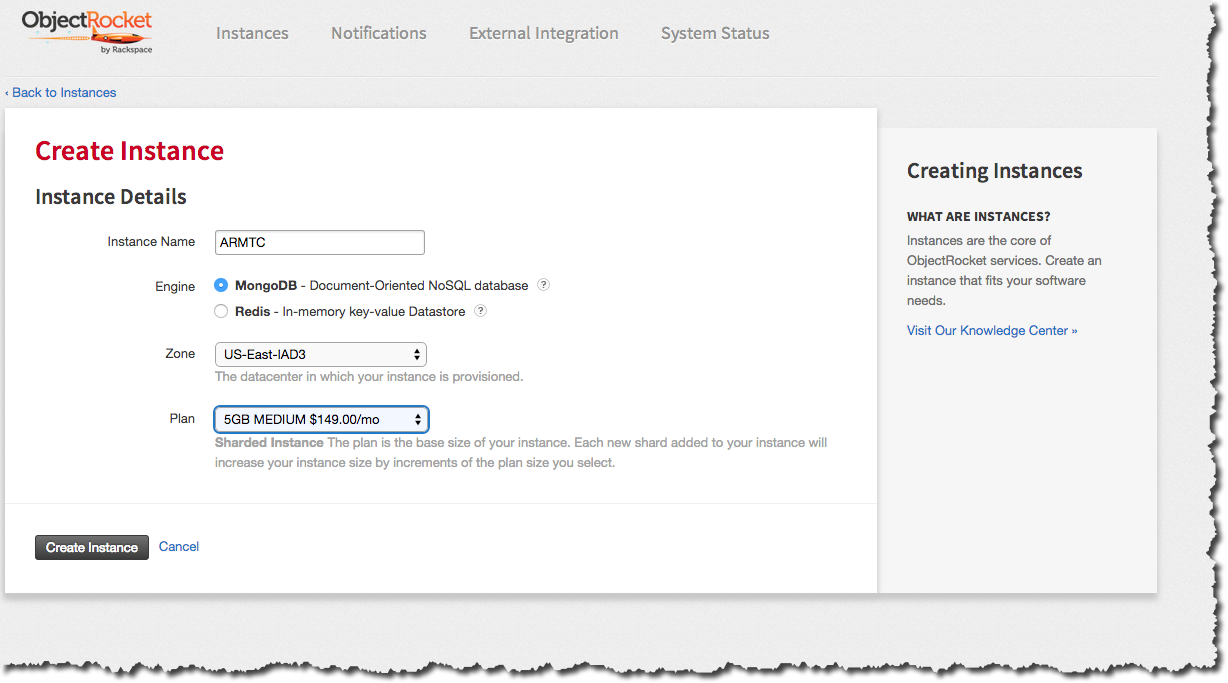This screenshot has height=683, width=1228.
Task: Expand the Zone dropdown showing US-East-IAD3
Action: [x=321, y=354]
